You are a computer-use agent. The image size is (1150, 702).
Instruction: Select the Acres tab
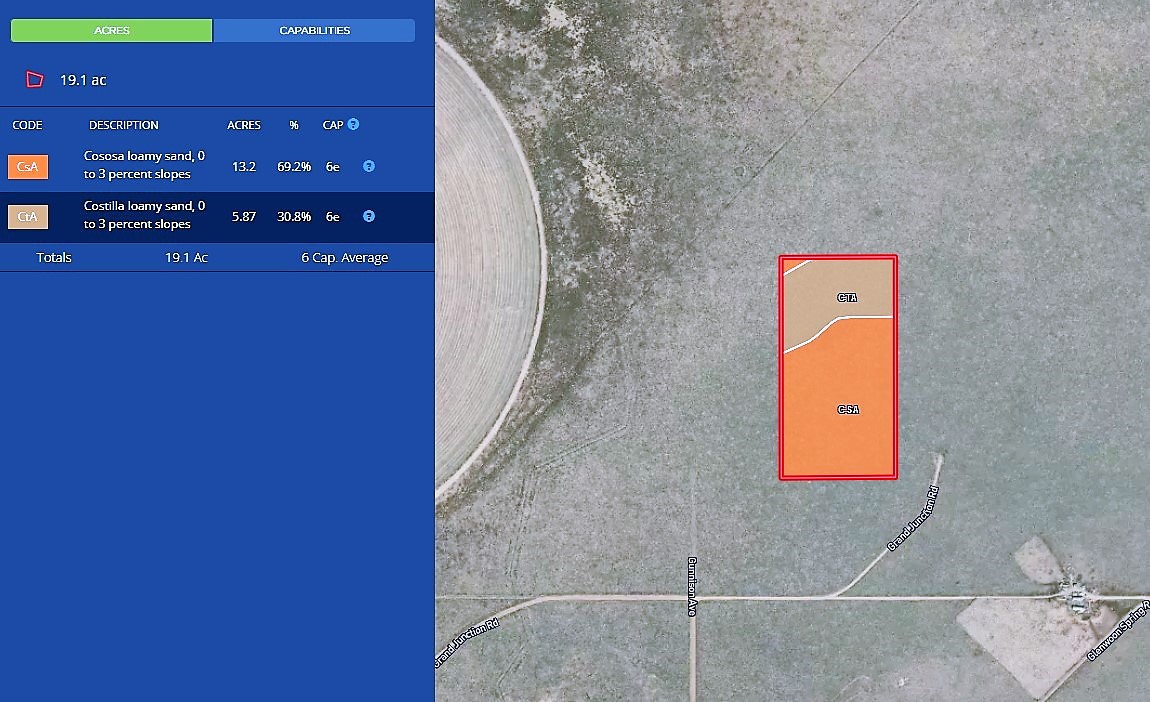tap(111, 31)
